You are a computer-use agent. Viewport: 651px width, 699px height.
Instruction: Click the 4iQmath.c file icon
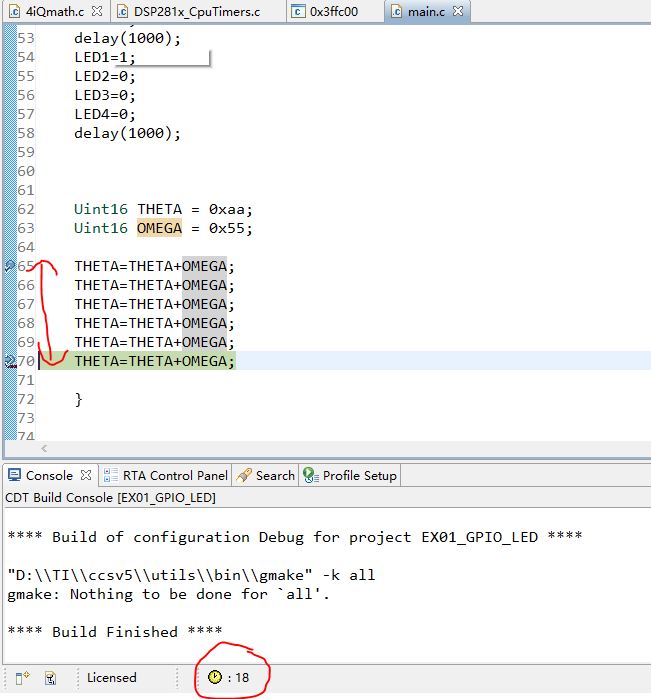[x=14, y=11]
